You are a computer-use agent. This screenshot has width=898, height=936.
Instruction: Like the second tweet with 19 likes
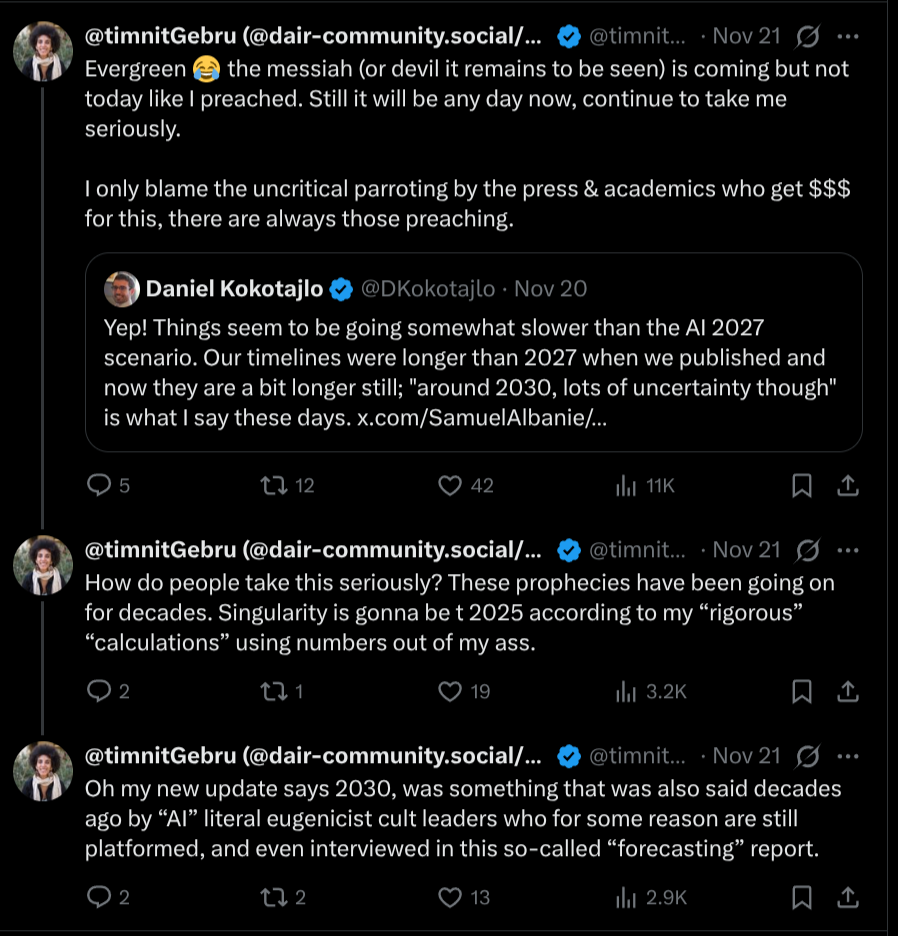click(451, 691)
